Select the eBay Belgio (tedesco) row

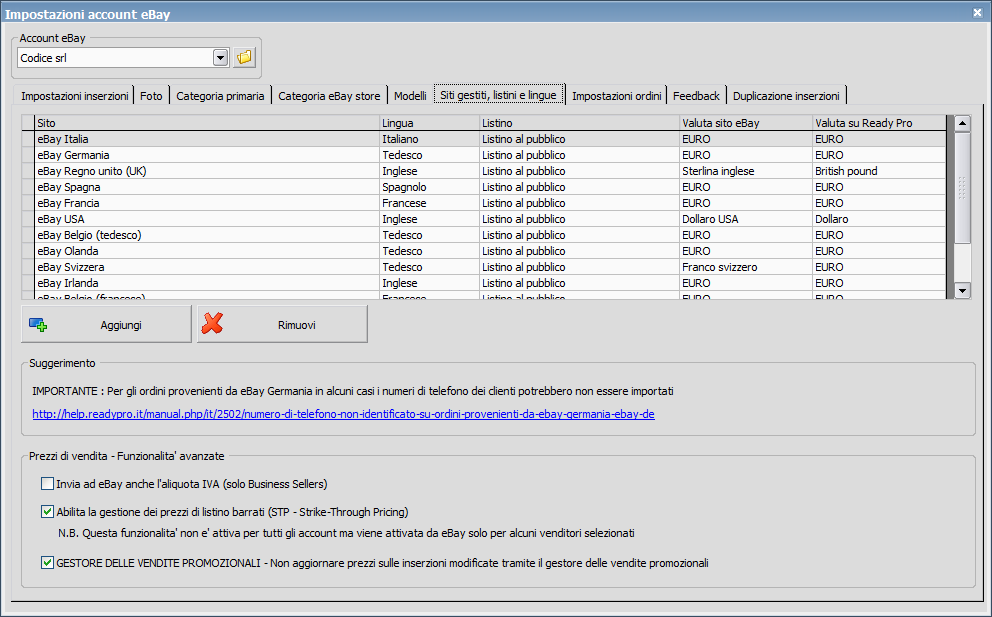[x=484, y=235]
